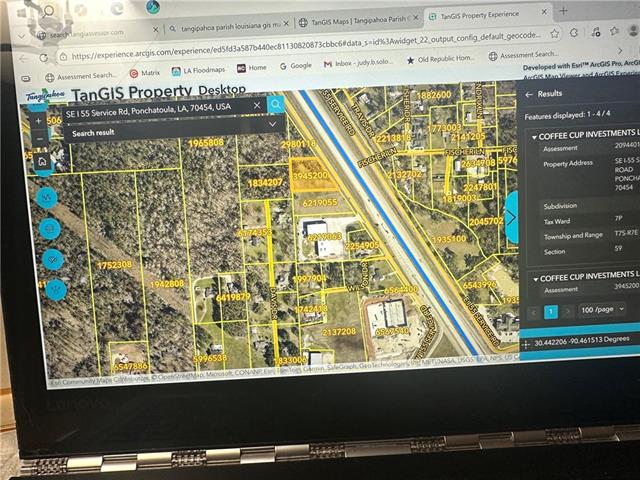Image resolution: width=640 pixels, height=480 pixels.
Task: Click parcel label 2137208 on map
Action: (339, 332)
